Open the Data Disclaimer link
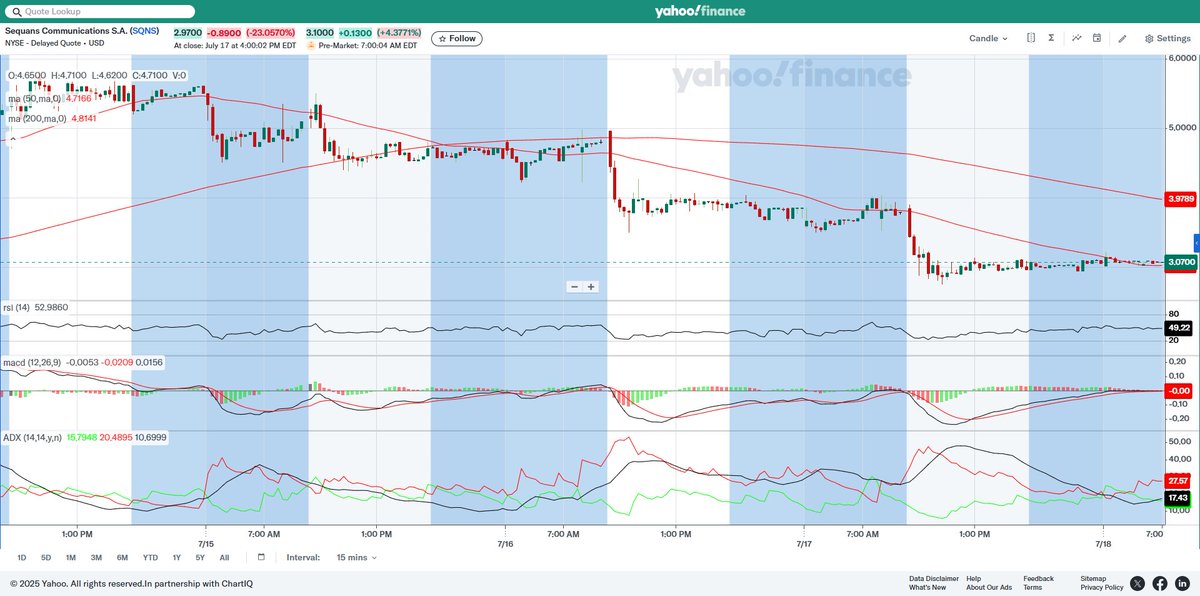1200x596 pixels. tap(933, 578)
